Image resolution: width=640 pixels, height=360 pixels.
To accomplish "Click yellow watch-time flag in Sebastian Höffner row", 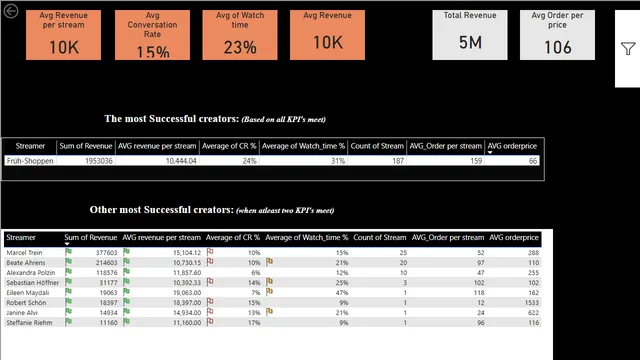I will coord(269,282).
